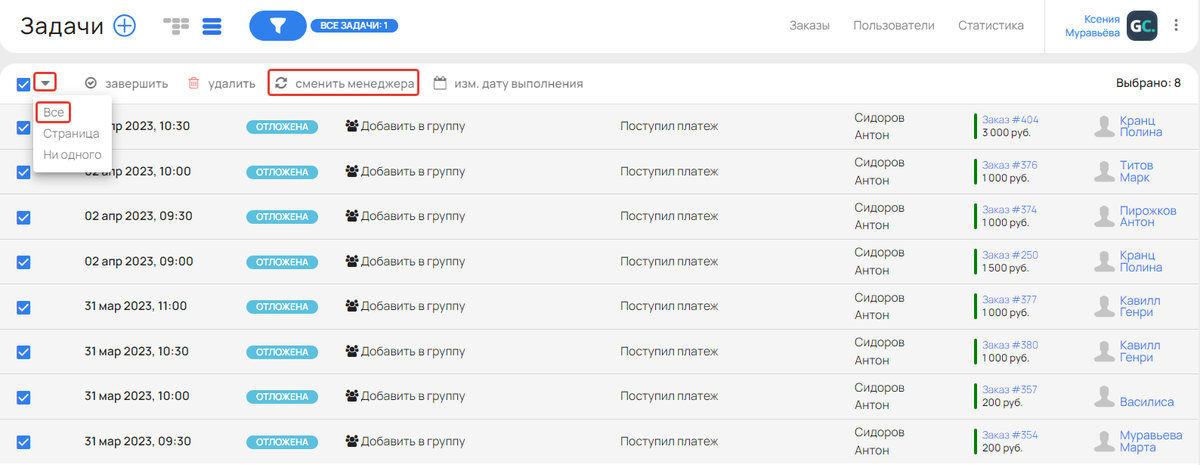Uncheck the 31 мар 09:30 task checkbox
Image resolution: width=1200 pixels, height=465 pixels.
24,442
